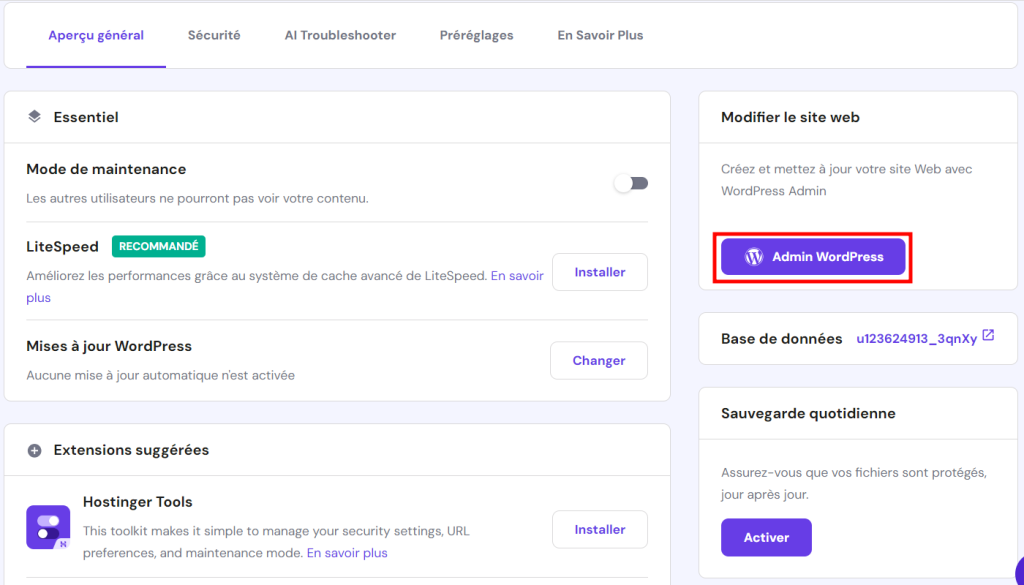Click the Essentiel layers icon

35,117
